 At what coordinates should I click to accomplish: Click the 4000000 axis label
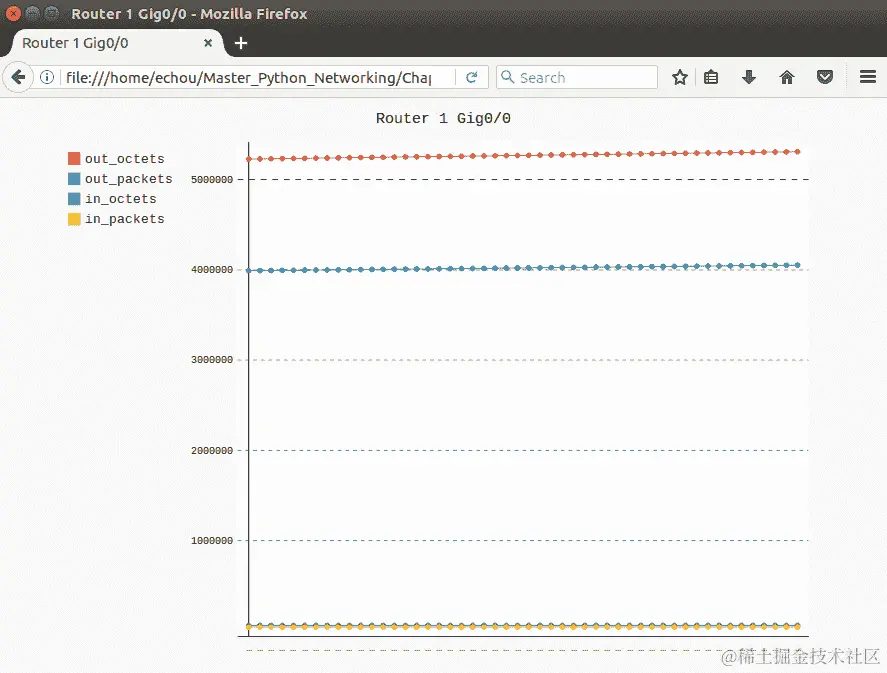[212, 270]
